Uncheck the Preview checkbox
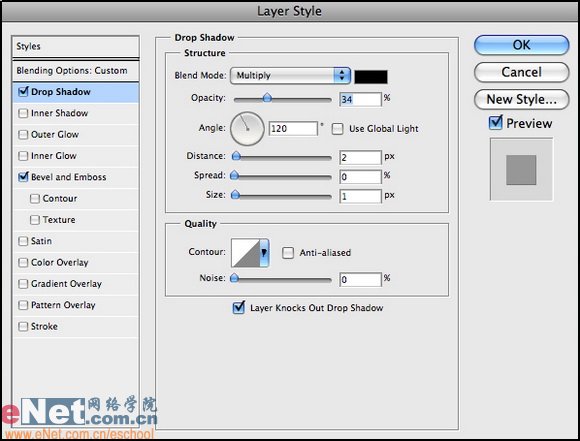 click(496, 122)
